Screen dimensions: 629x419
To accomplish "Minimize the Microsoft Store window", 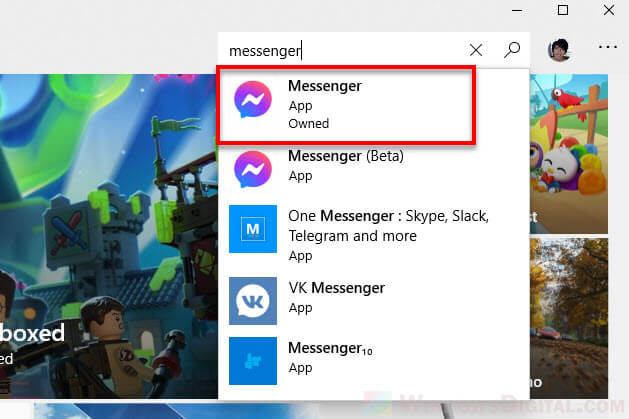I will click(x=517, y=10).
